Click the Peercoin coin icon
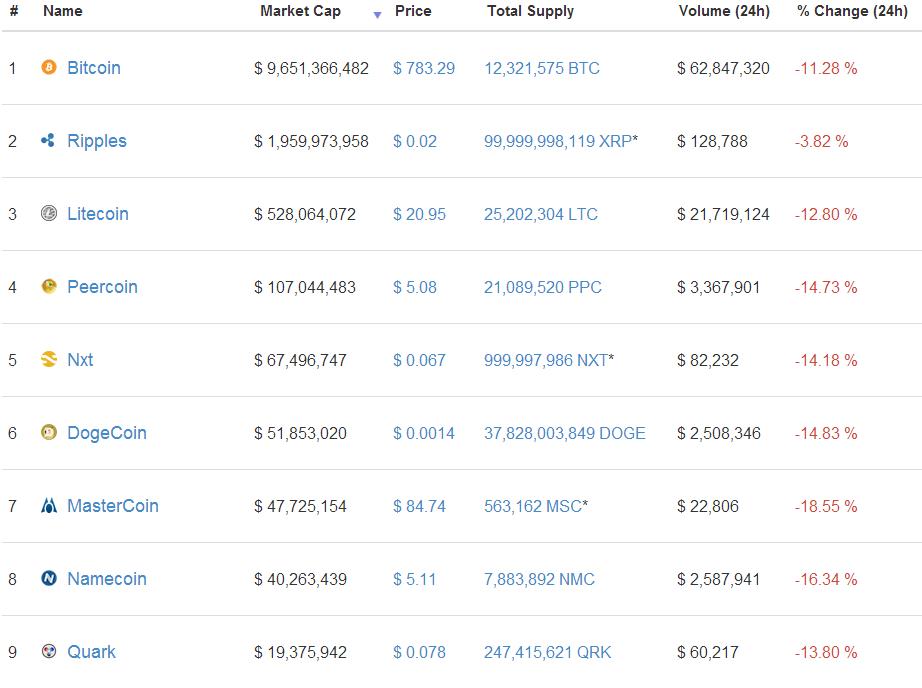The width and height of the screenshot is (922, 688). coord(49,286)
